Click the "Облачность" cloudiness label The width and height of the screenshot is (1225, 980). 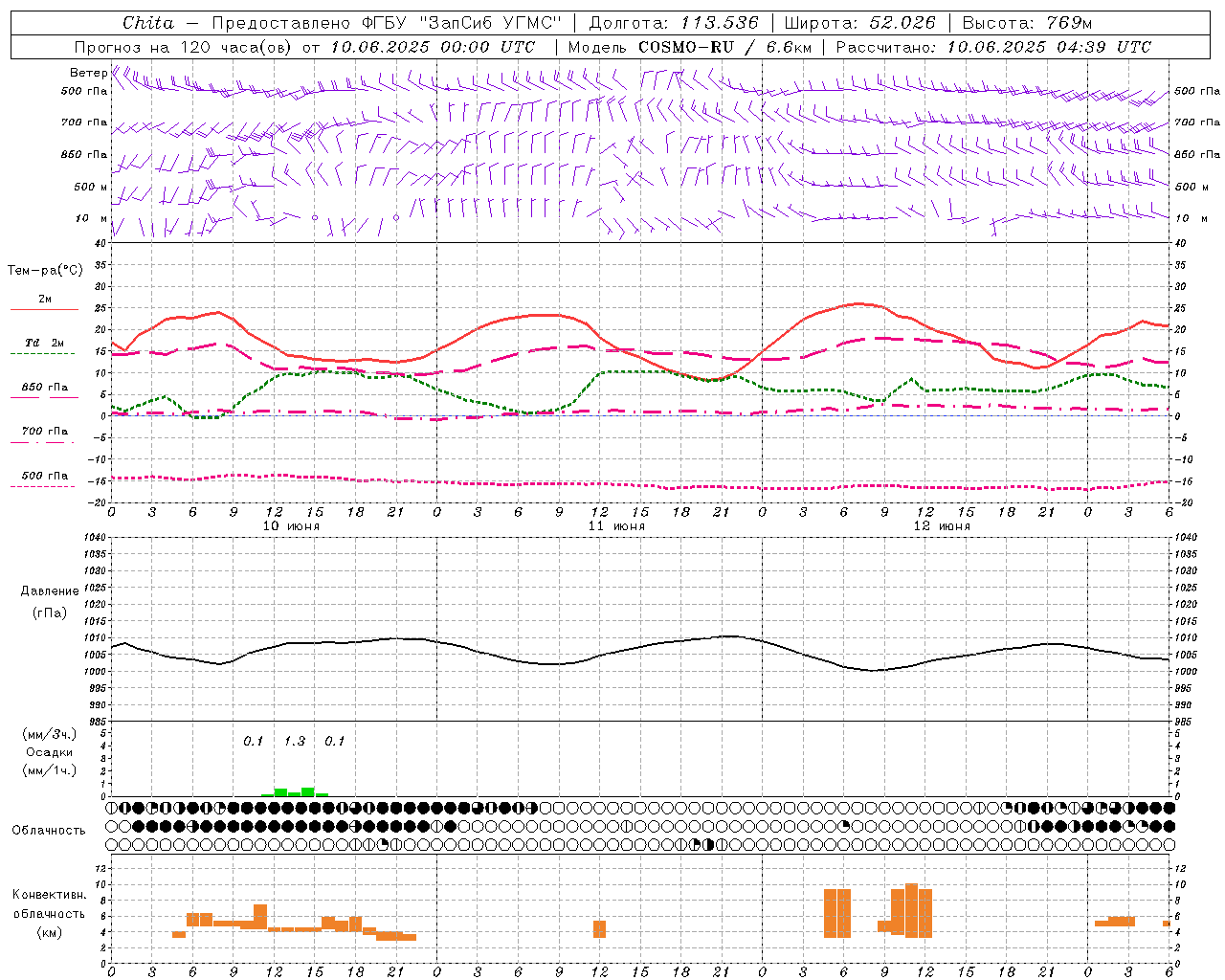pyautogui.click(x=49, y=831)
